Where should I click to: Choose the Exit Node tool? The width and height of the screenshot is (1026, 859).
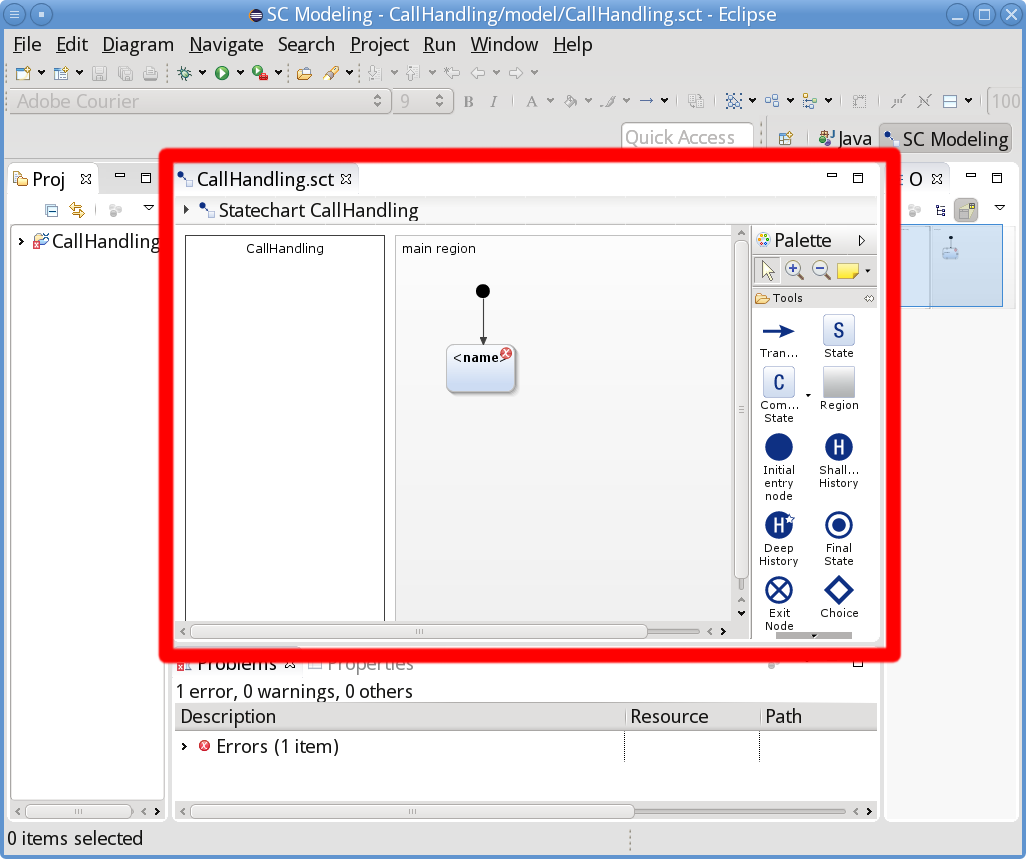pos(779,604)
